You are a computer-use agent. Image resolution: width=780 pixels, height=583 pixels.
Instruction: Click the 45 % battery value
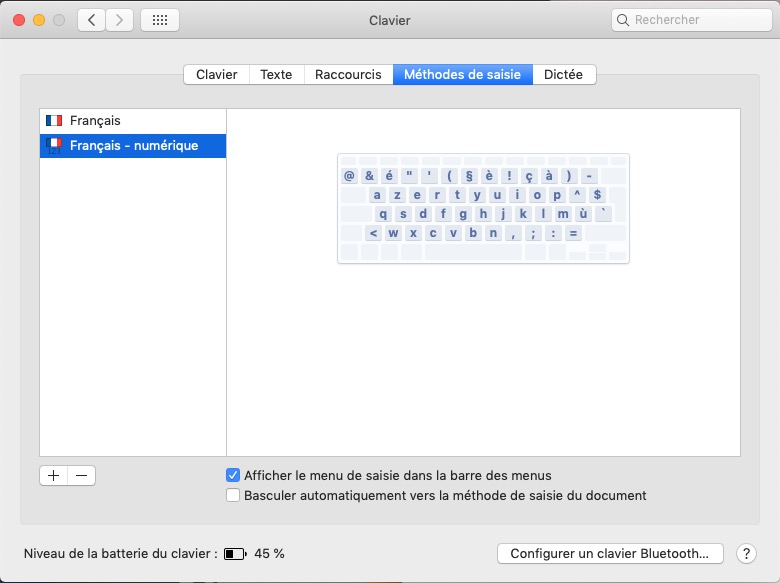(269, 554)
